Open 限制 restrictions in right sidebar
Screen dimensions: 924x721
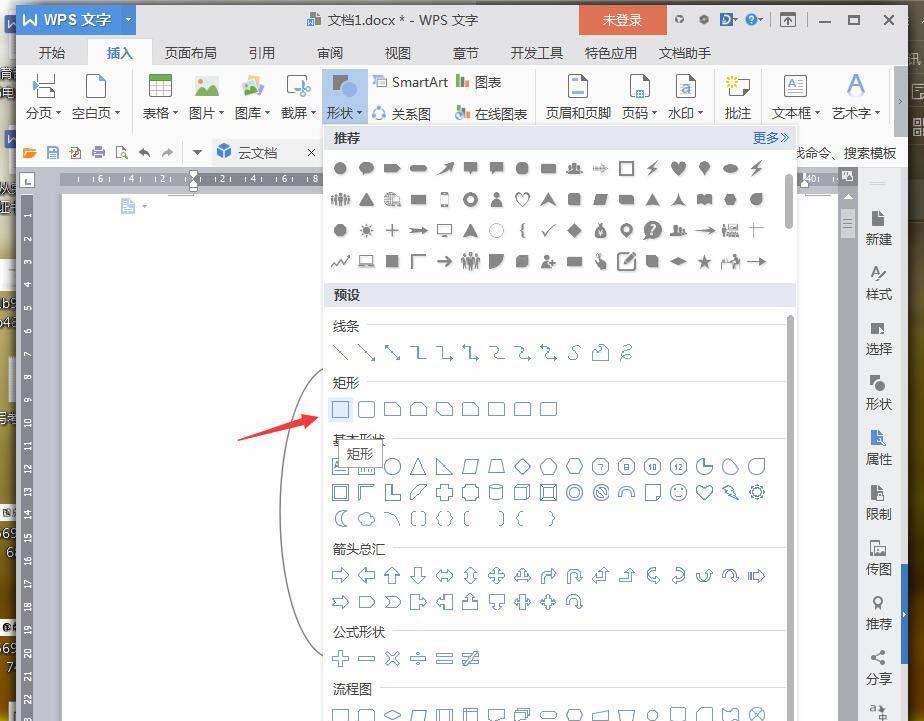click(878, 502)
